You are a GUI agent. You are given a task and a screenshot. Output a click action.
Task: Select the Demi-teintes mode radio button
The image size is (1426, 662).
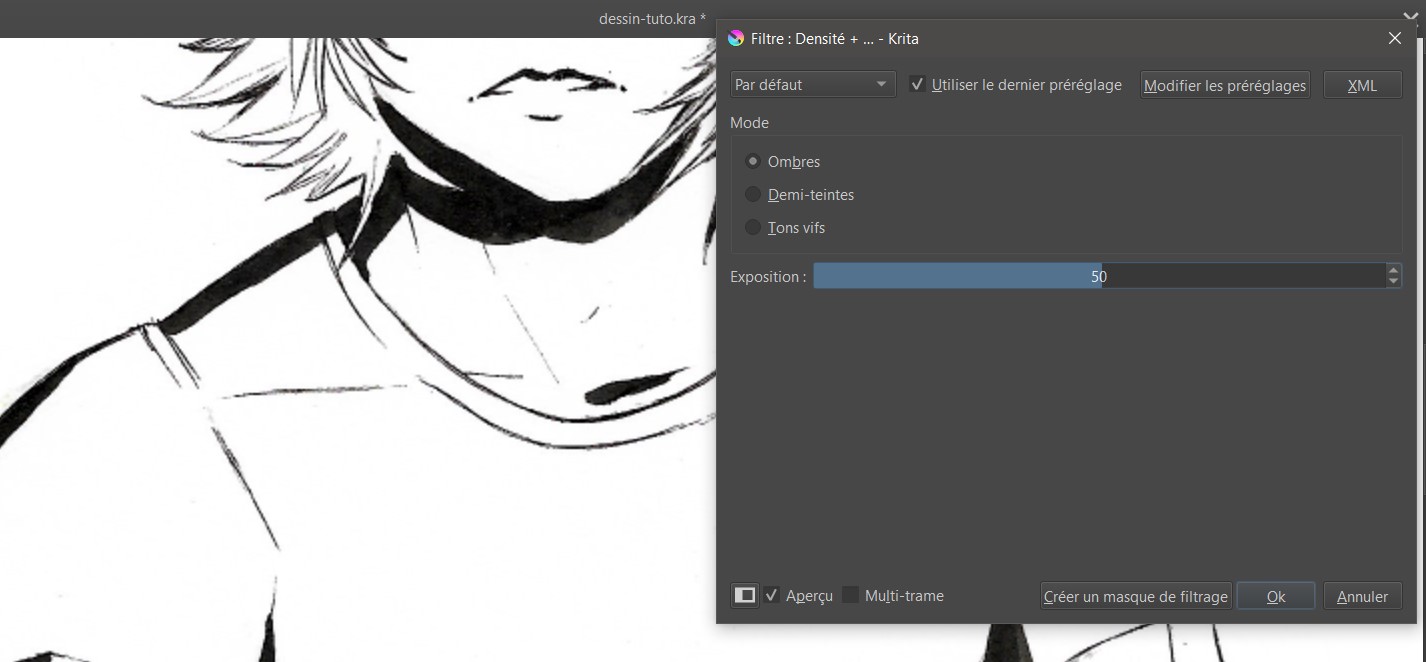[754, 194]
